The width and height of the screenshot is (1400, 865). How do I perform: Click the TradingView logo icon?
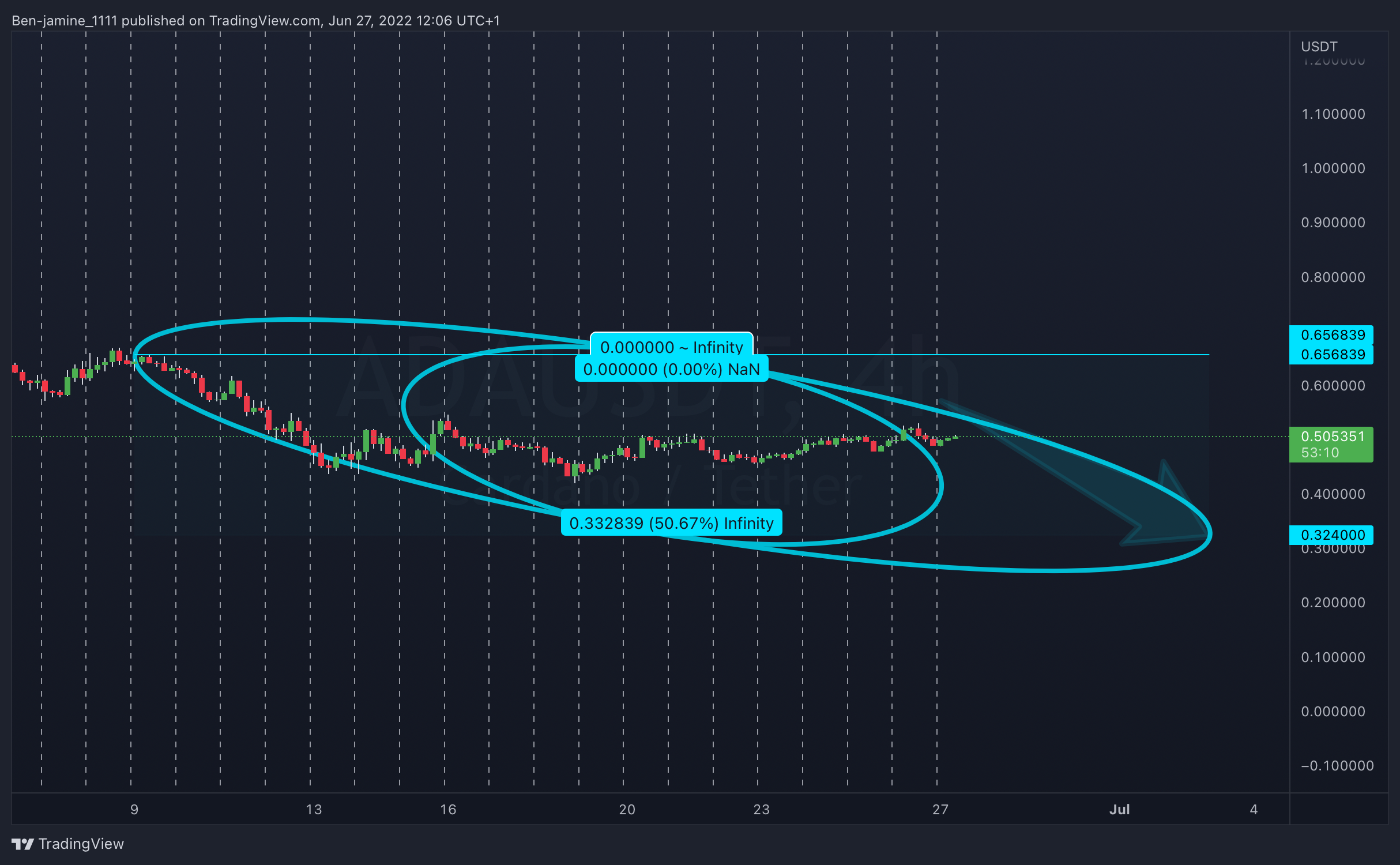pos(23,844)
